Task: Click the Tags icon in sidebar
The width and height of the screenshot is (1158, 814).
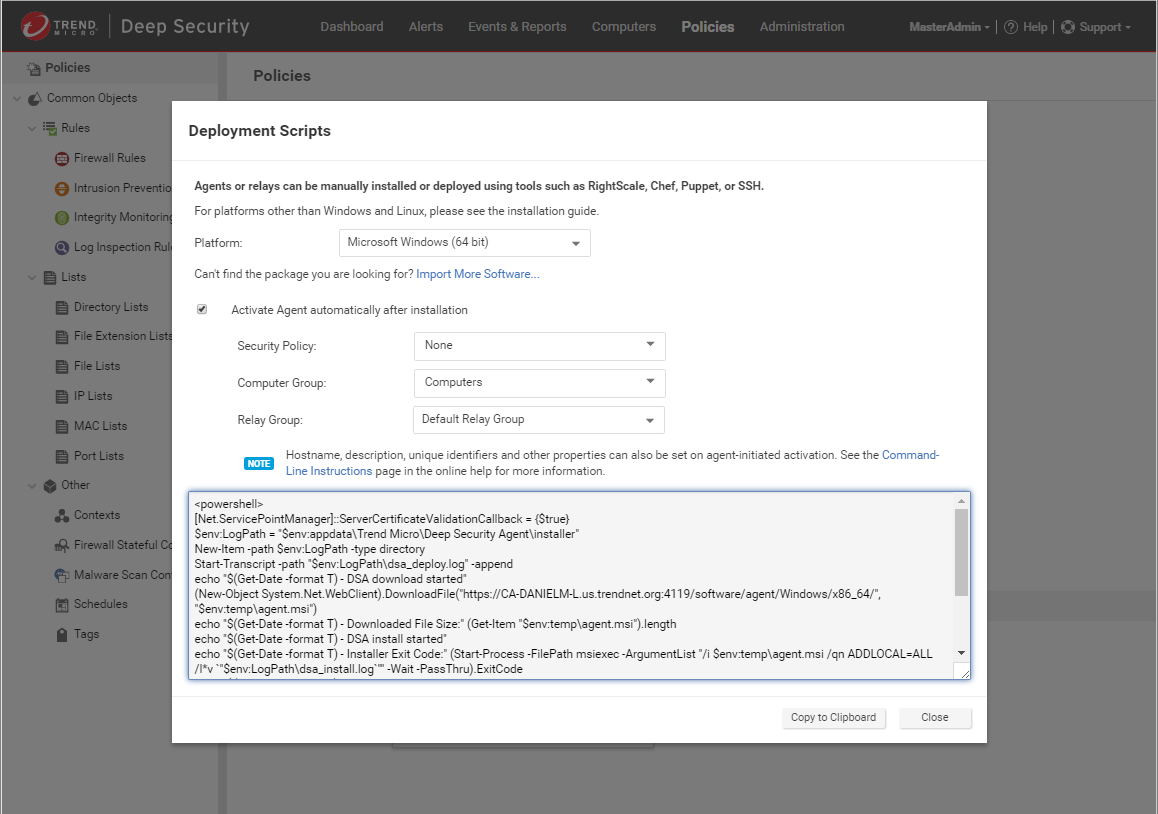Action: (63, 635)
